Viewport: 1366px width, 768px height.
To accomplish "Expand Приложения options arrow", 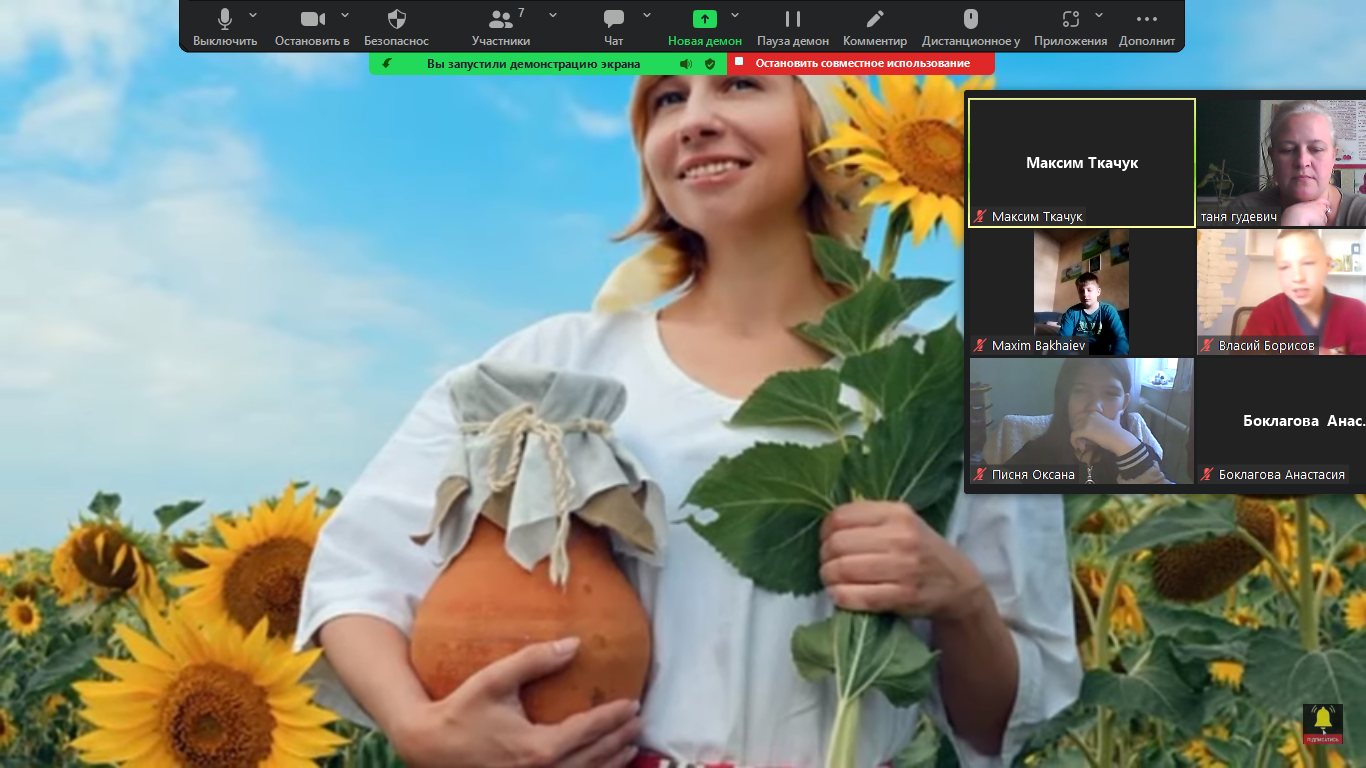I will tap(1099, 15).
